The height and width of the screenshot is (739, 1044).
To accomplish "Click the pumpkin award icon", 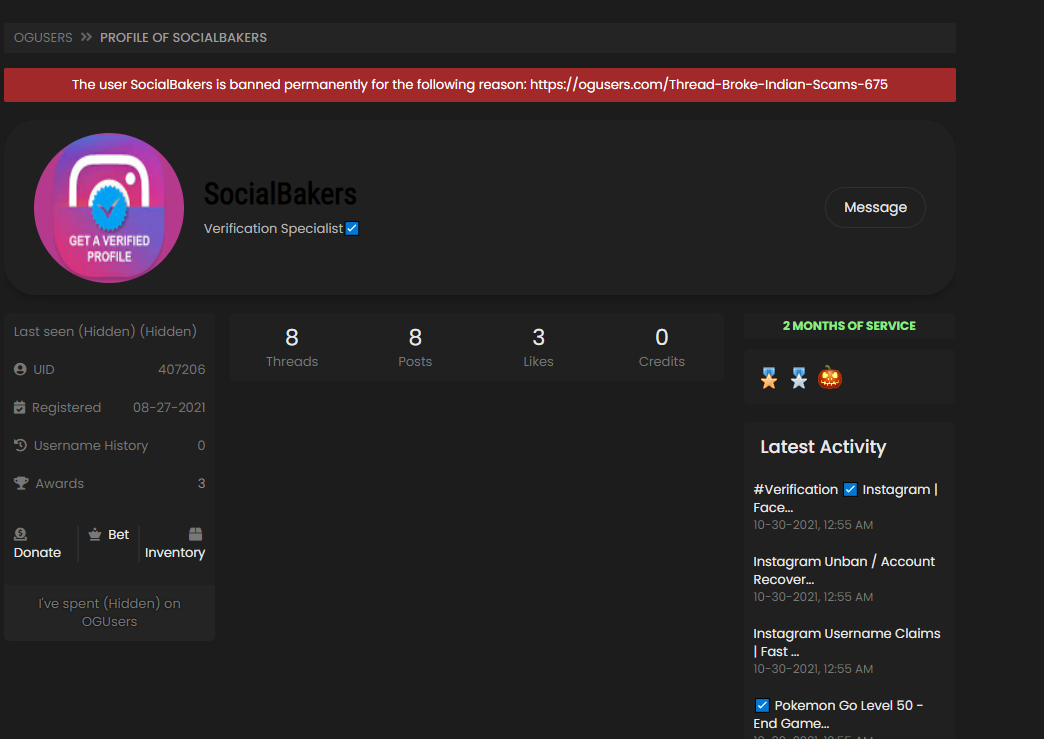I will coord(830,377).
